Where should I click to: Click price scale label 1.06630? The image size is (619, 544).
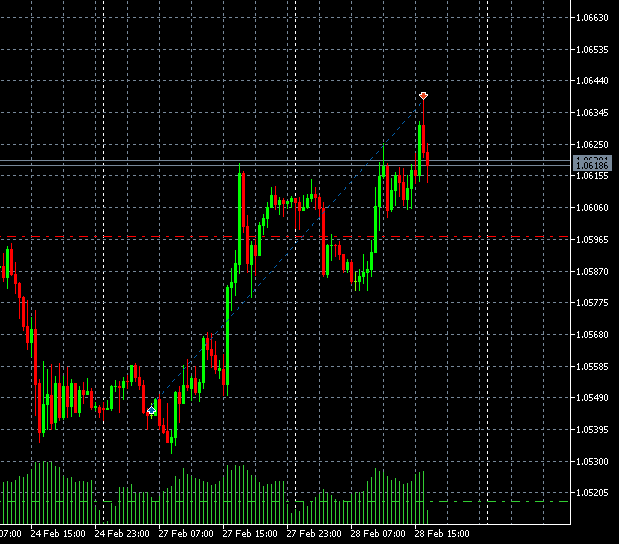pos(593,17)
